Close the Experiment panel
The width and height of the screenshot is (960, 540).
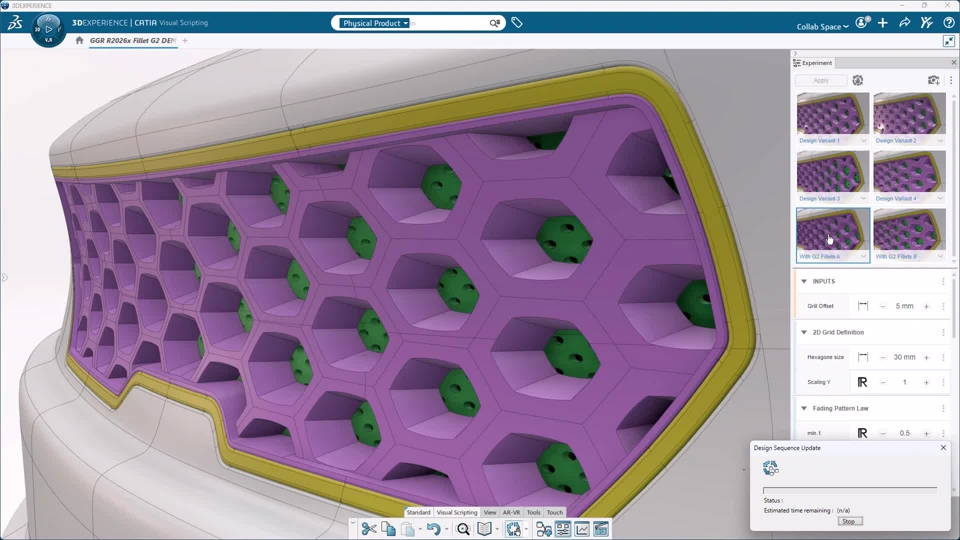953,62
